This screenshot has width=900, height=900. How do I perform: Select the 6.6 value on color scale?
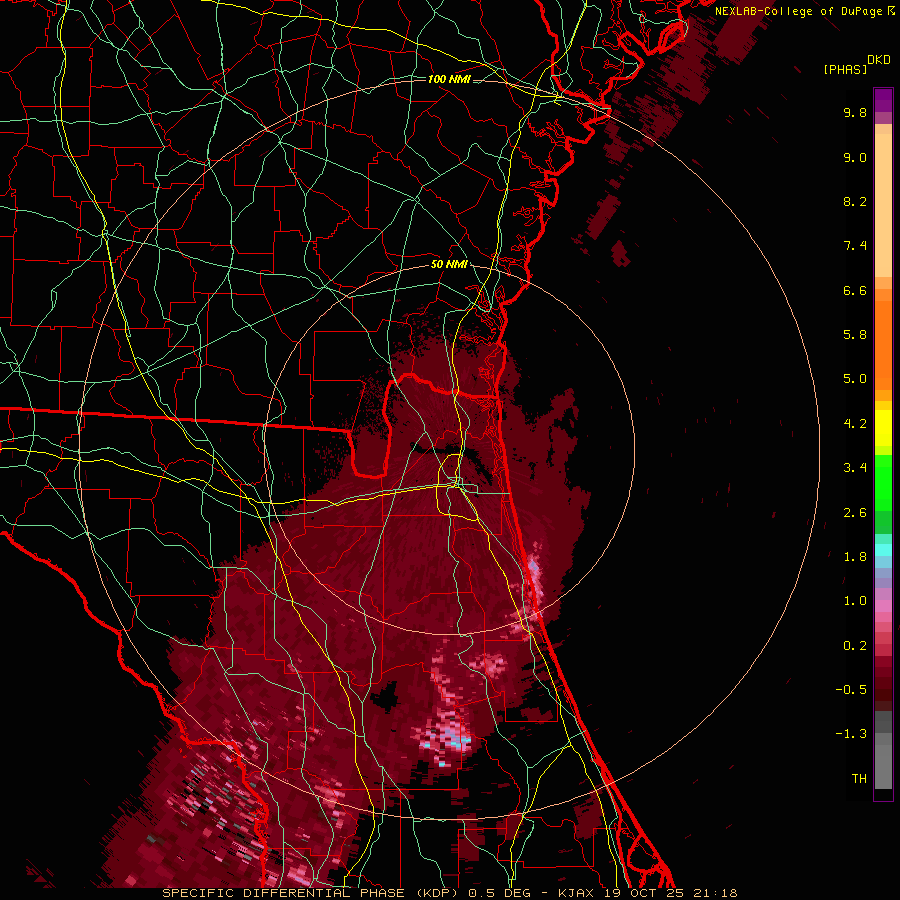point(855,290)
